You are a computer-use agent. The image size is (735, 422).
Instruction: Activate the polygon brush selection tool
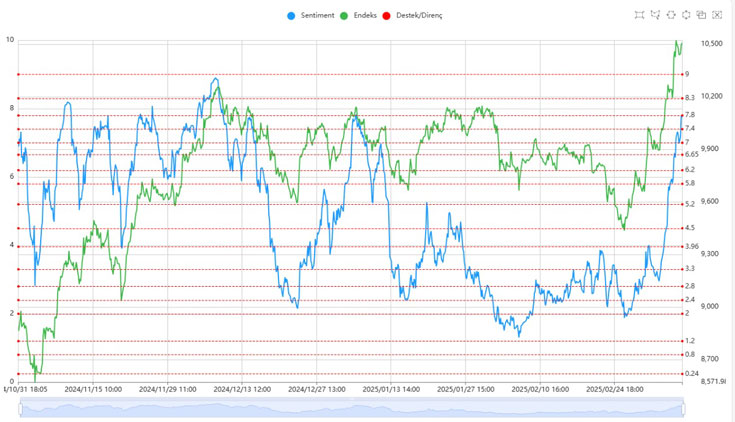[655, 15]
